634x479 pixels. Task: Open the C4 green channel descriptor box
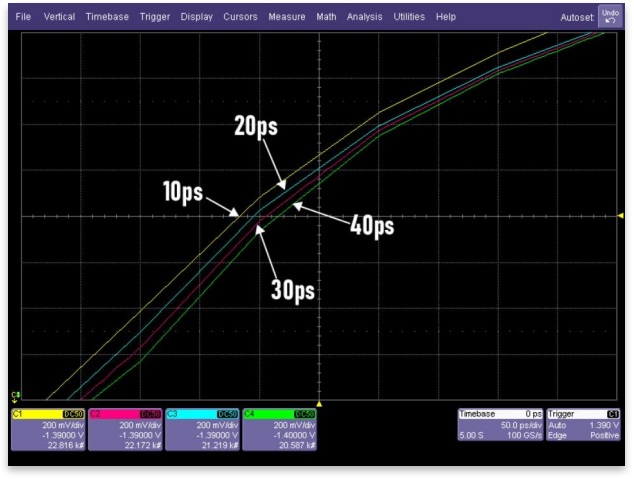(x=281, y=428)
